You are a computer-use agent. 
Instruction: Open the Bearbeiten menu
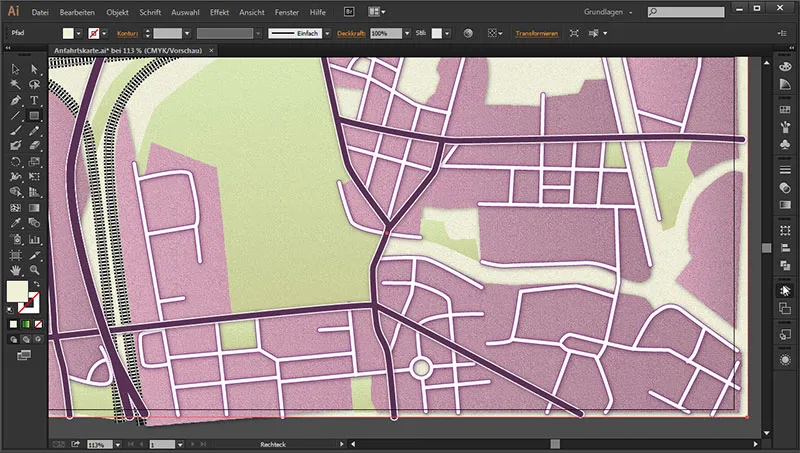(x=77, y=12)
